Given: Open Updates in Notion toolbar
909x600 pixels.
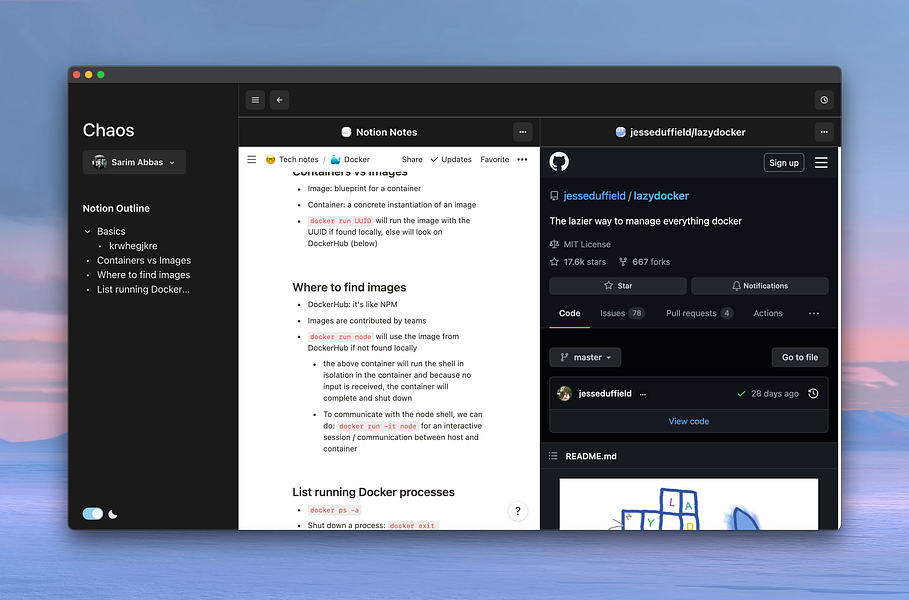Looking at the screenshot, I should [451, 159].
